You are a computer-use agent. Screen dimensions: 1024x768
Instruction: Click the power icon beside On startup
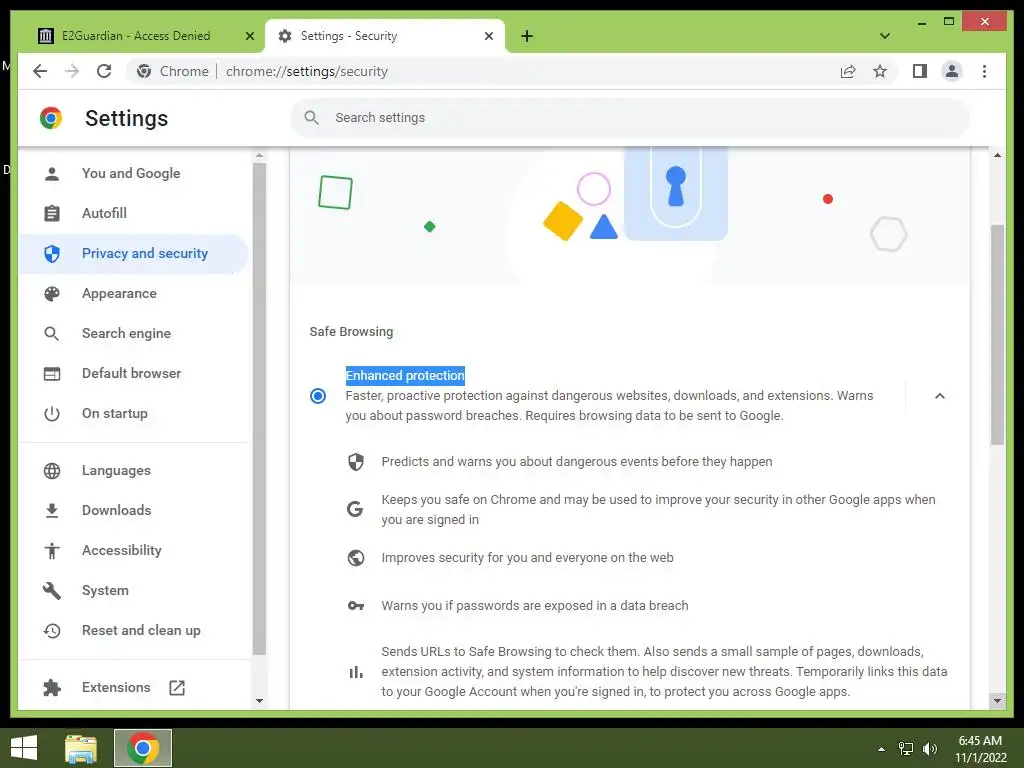click(x=52, y=413)
